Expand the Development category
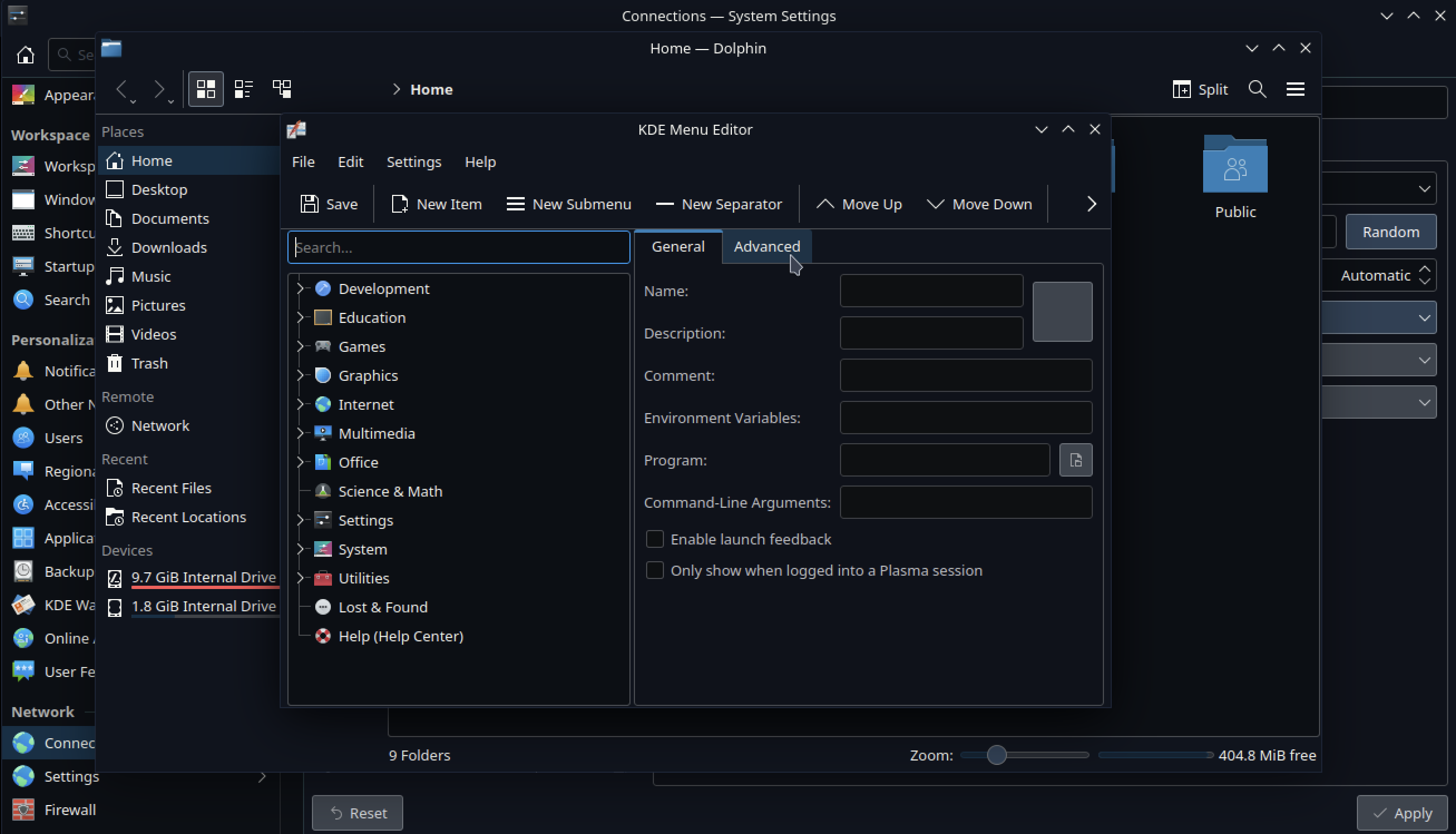Image resolution: width=1456 pixels, height=834 pixels. (300, 289)
